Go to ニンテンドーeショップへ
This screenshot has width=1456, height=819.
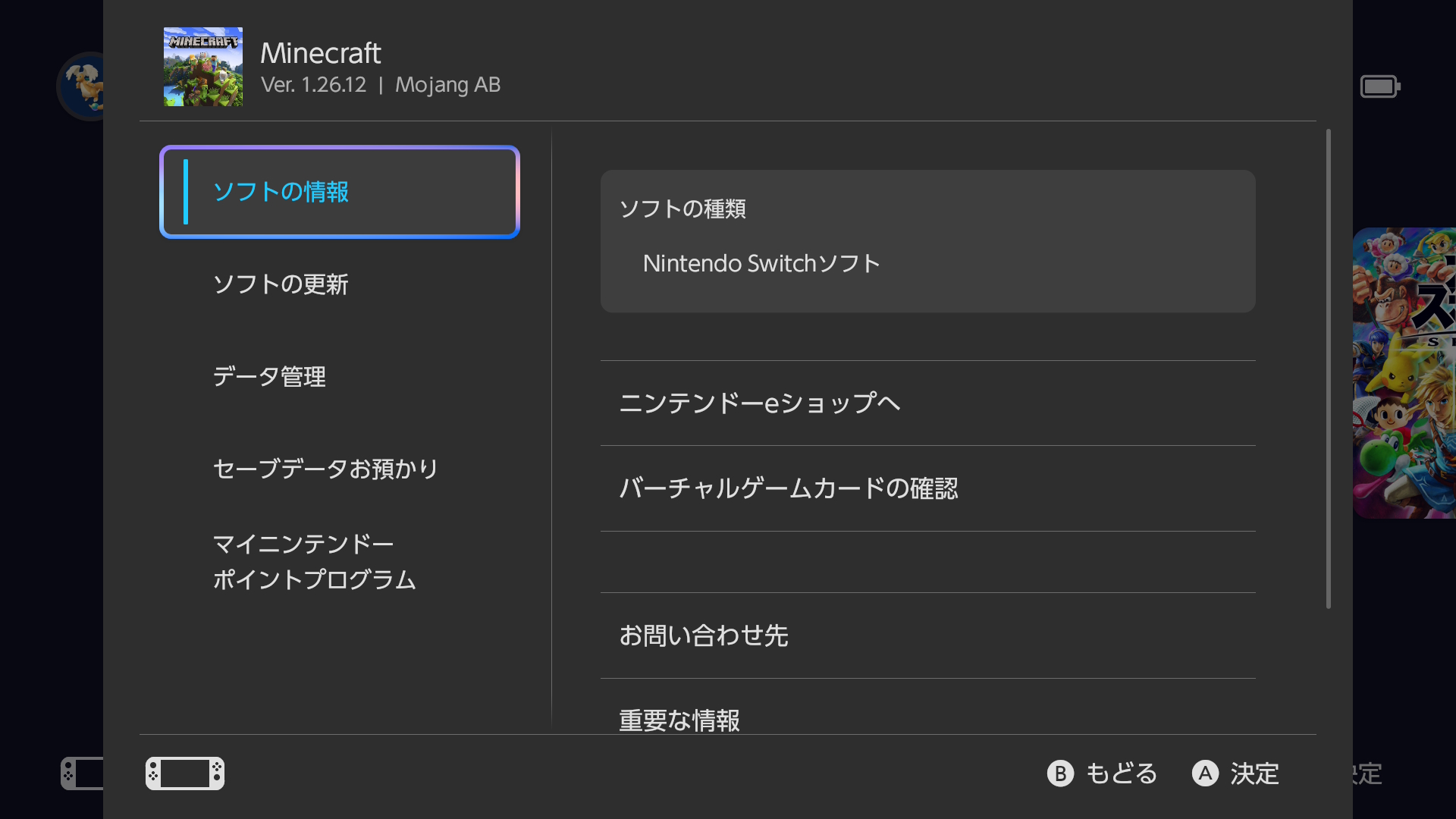click(927, 403)
